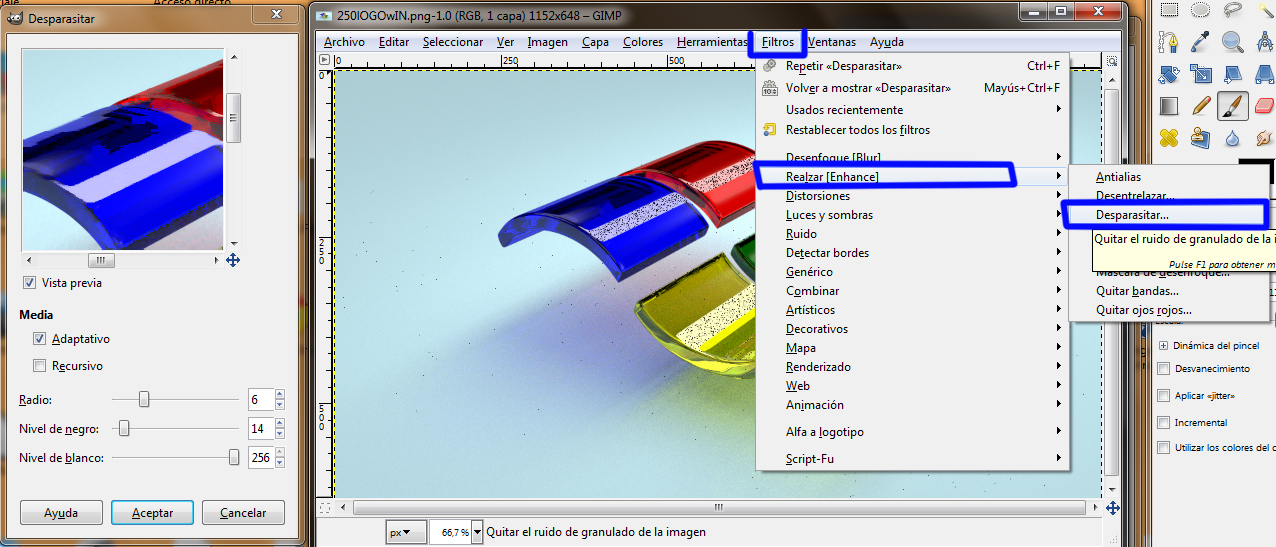This screenshot has width=1276, height=547.
Task: Click the preview navigation cross icon
Action: point(233,260)
